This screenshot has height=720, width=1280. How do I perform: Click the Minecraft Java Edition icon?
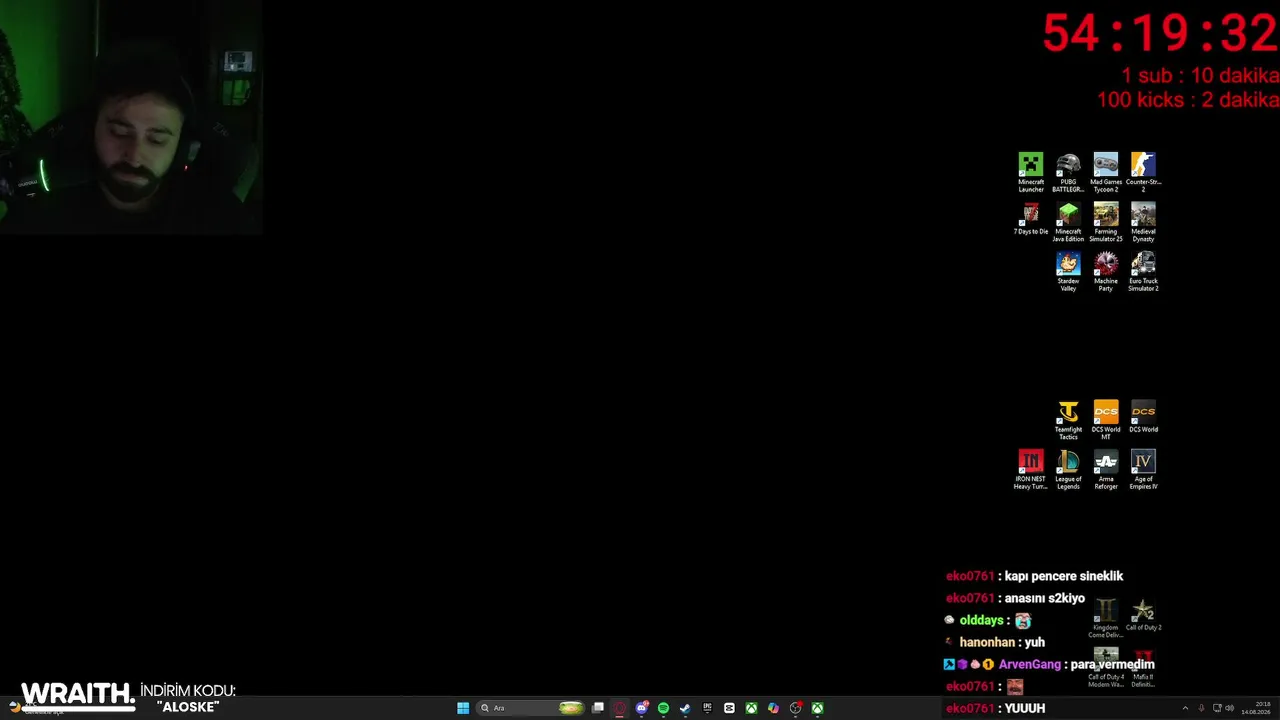click(1068, 222)
